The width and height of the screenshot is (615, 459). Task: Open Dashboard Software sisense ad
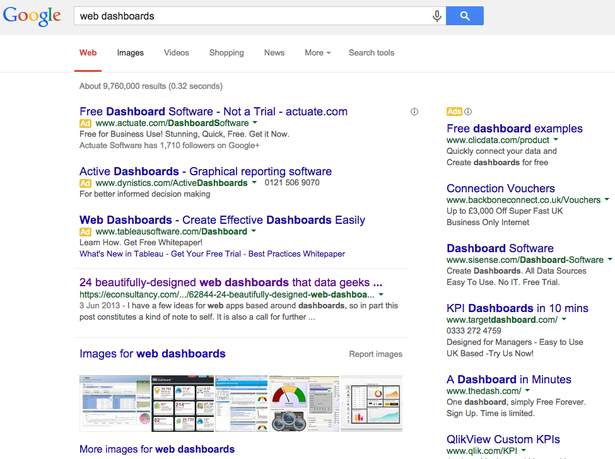(x=500, y=248)
